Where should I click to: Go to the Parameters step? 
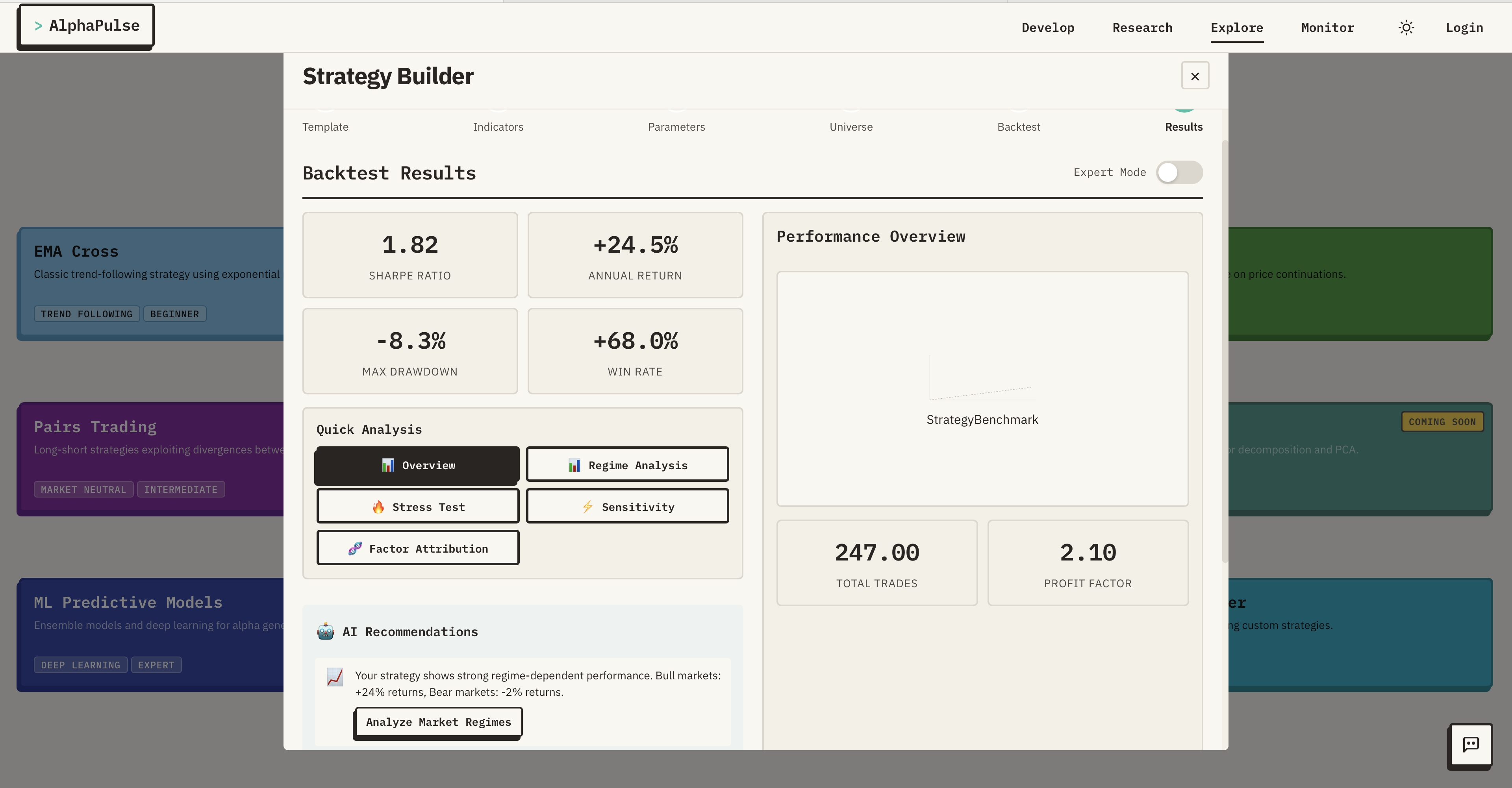pyautogui.click(x=676, y=127)
